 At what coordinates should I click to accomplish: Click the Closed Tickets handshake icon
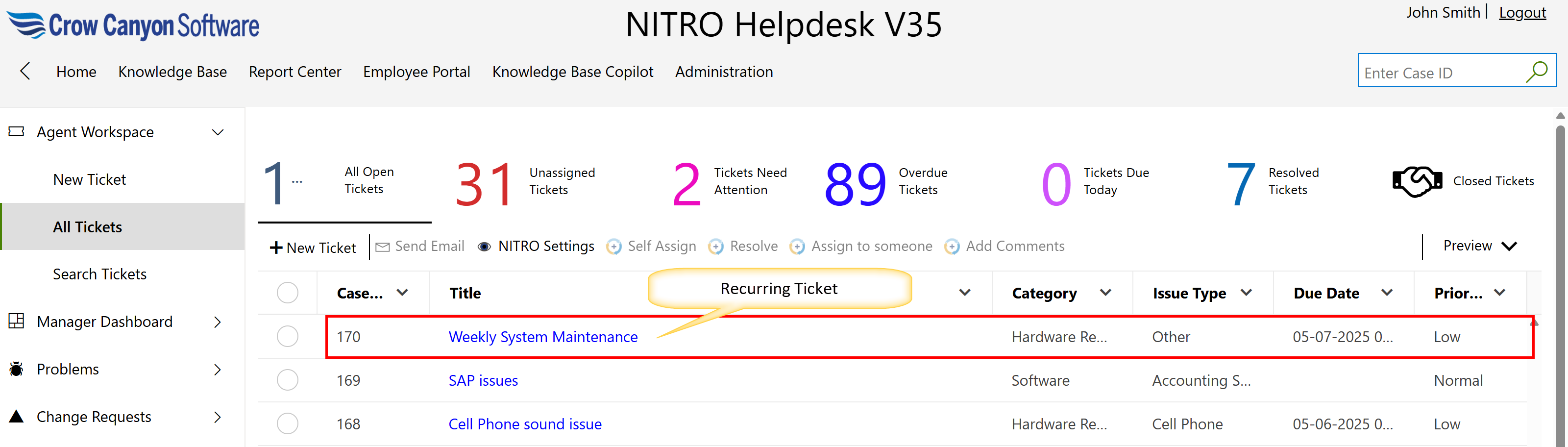[1417, 181]
